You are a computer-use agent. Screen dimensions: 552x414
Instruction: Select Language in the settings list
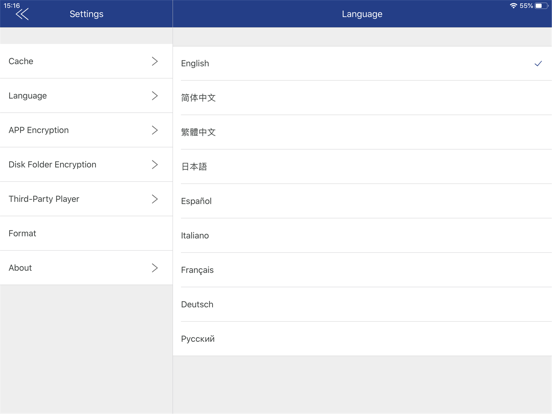click(86, 96)
